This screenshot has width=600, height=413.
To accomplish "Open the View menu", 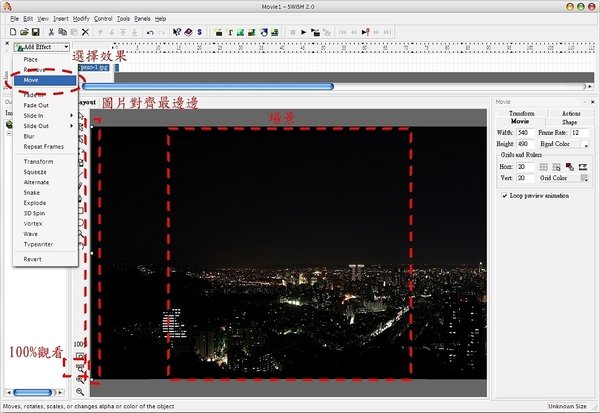I will point(43,18).
